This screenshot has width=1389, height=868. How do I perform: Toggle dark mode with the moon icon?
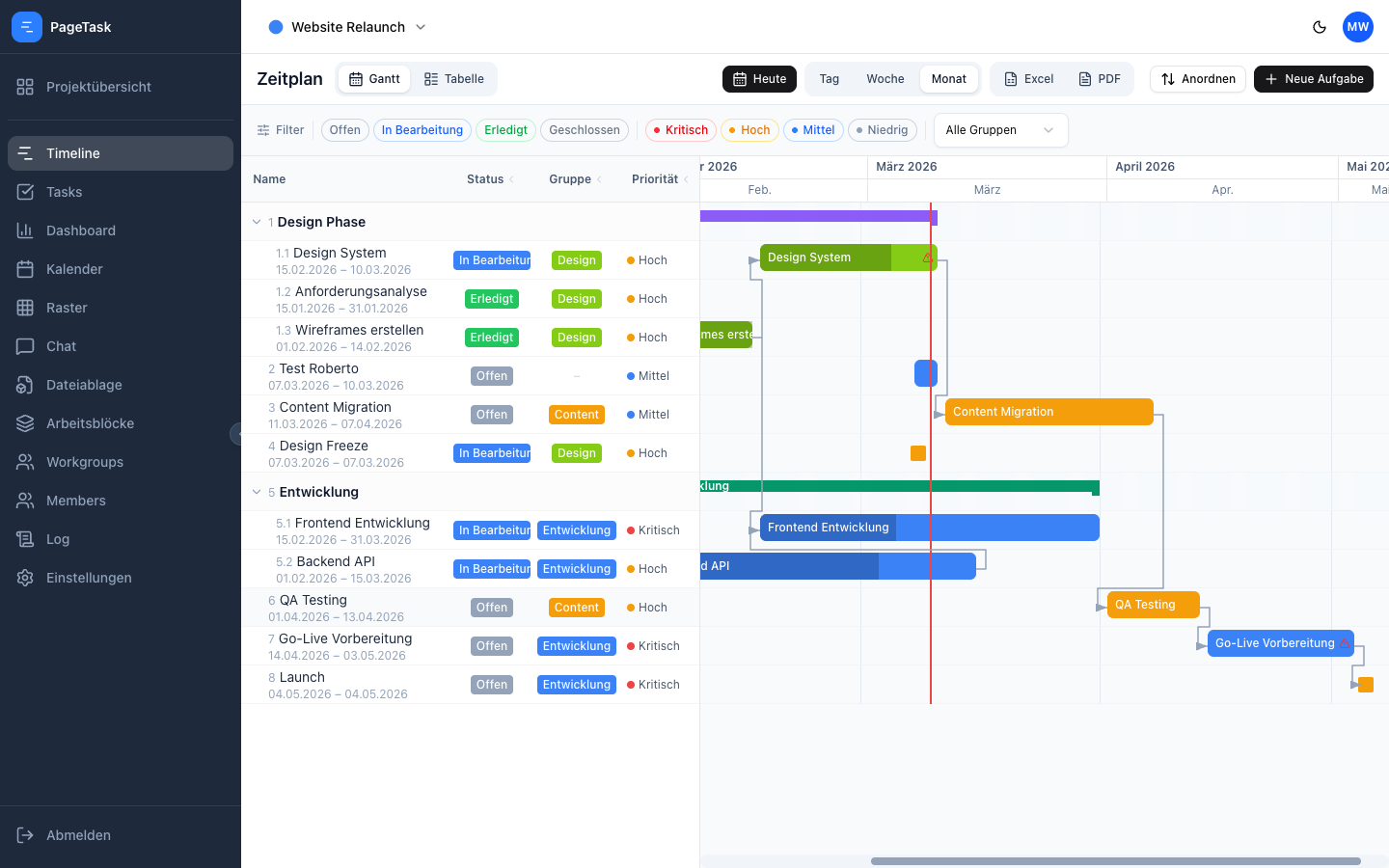point(1319,27)
